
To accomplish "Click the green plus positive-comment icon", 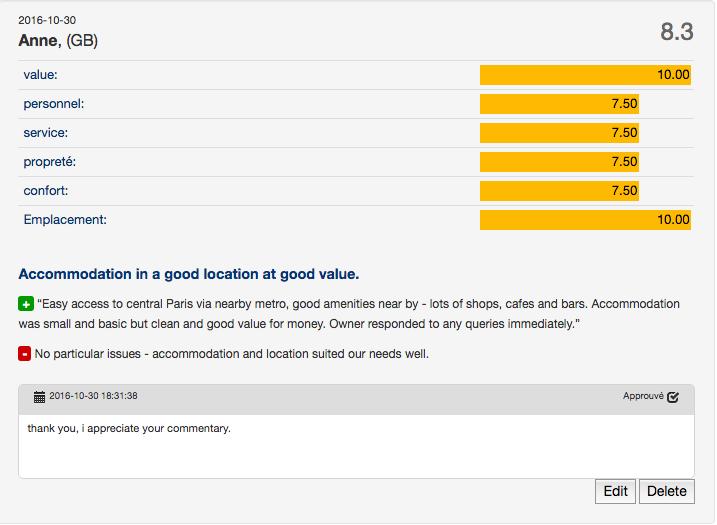I will (26, 304).
